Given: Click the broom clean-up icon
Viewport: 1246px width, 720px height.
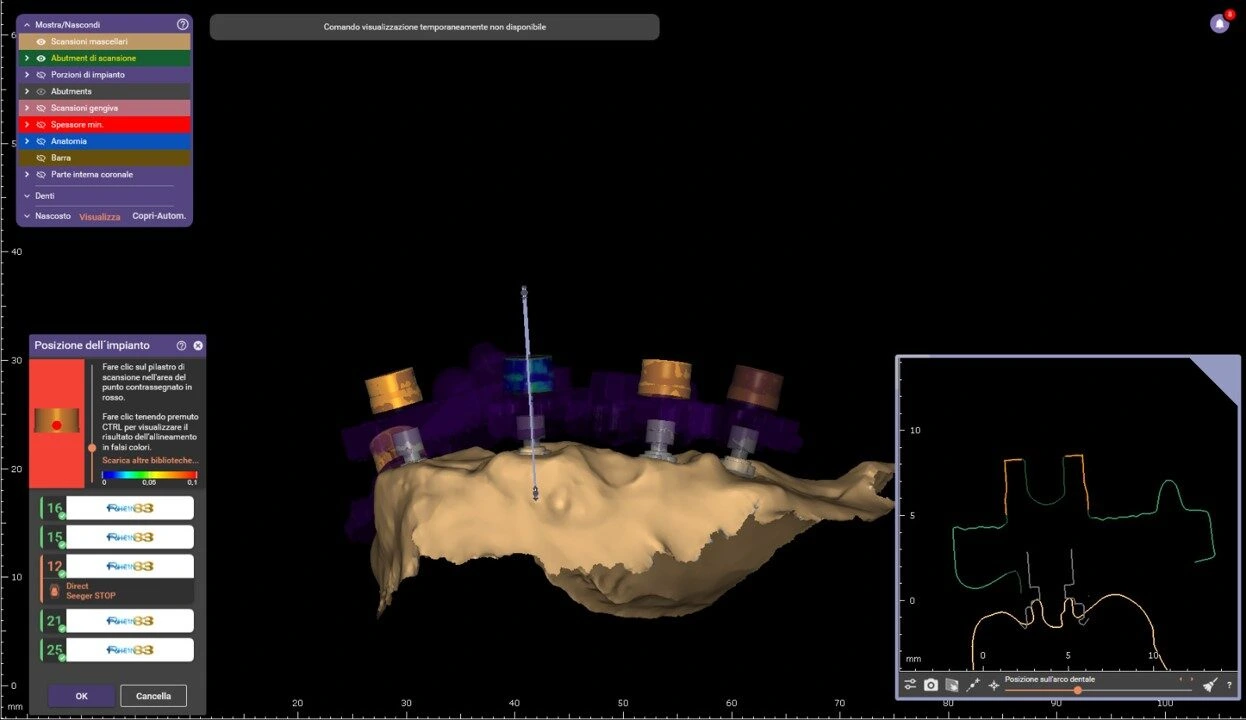Looking at the screenshot, I should click(1209, 685).
